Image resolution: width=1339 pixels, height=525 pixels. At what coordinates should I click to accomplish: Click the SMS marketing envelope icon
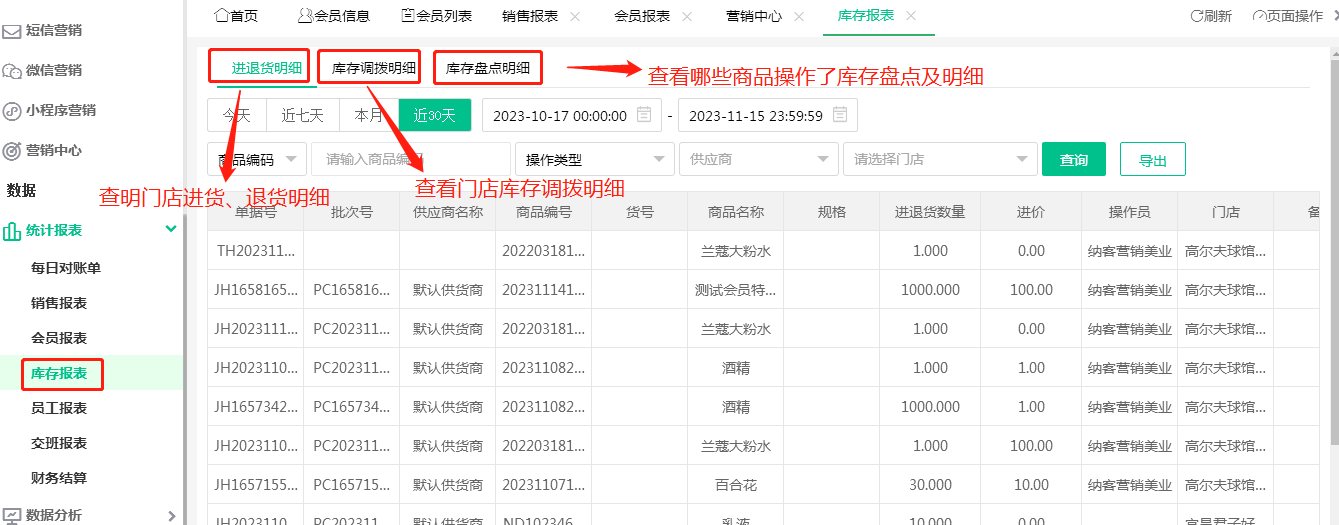point(12,31)
